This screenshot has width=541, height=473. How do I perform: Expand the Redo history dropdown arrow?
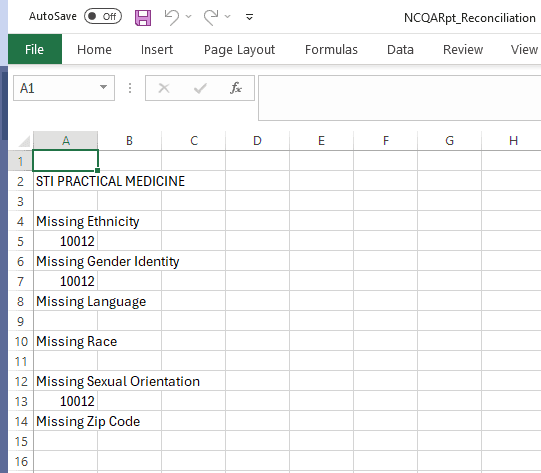pyautogui.click(x=227, y=16)
